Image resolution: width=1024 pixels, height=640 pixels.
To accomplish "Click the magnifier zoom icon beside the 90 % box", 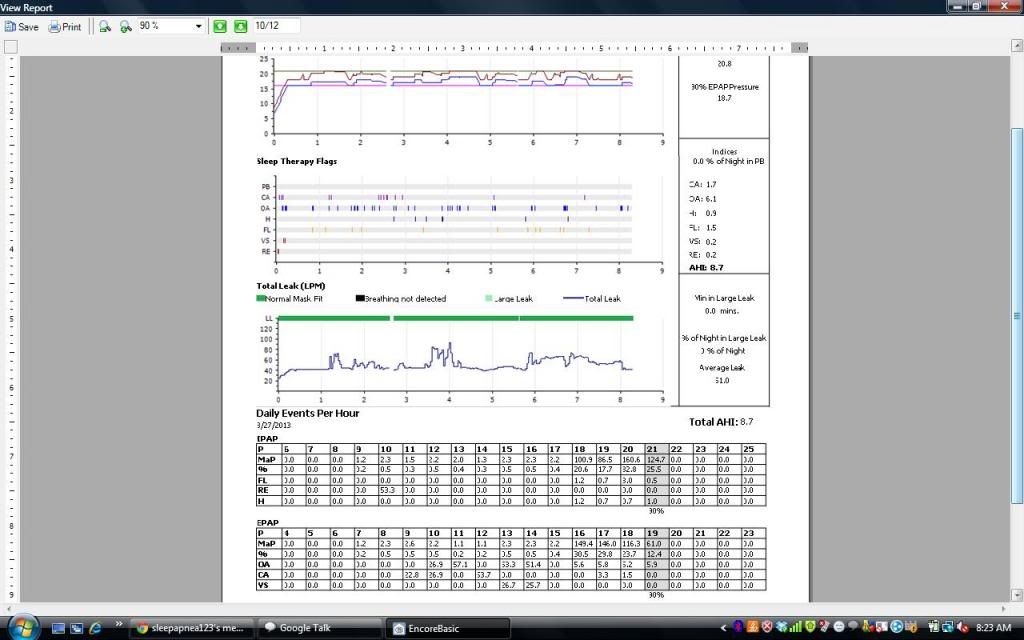I will (125, 27).
